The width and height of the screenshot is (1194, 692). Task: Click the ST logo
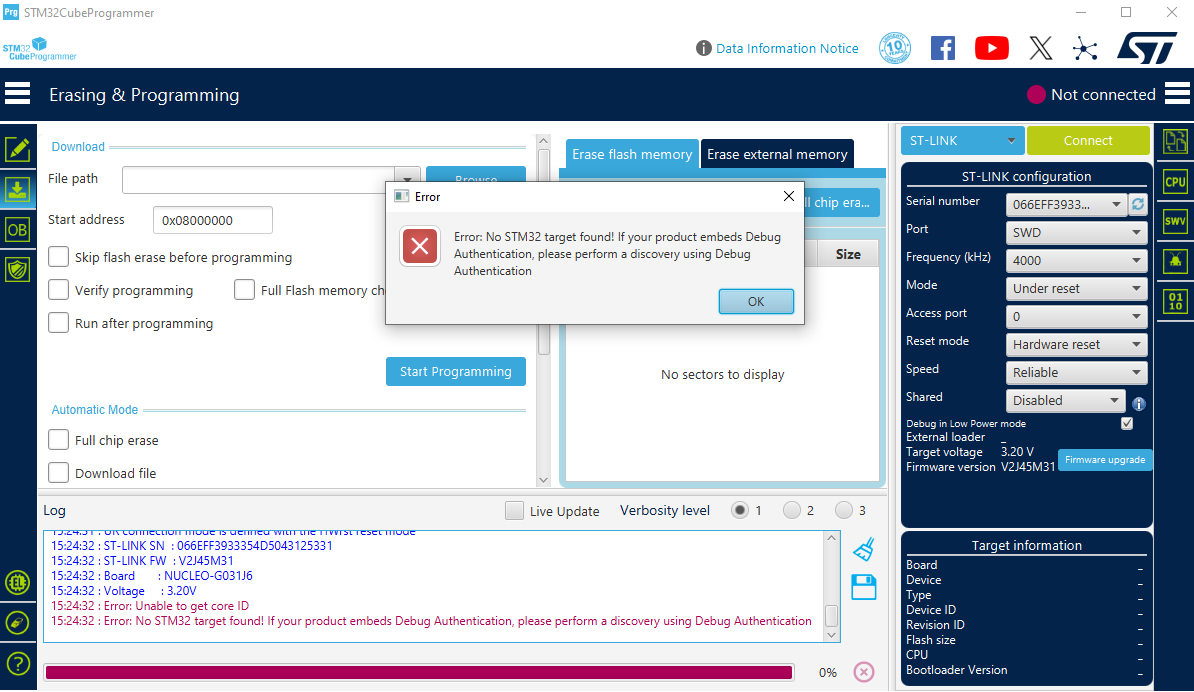(x=1148, y=48)
